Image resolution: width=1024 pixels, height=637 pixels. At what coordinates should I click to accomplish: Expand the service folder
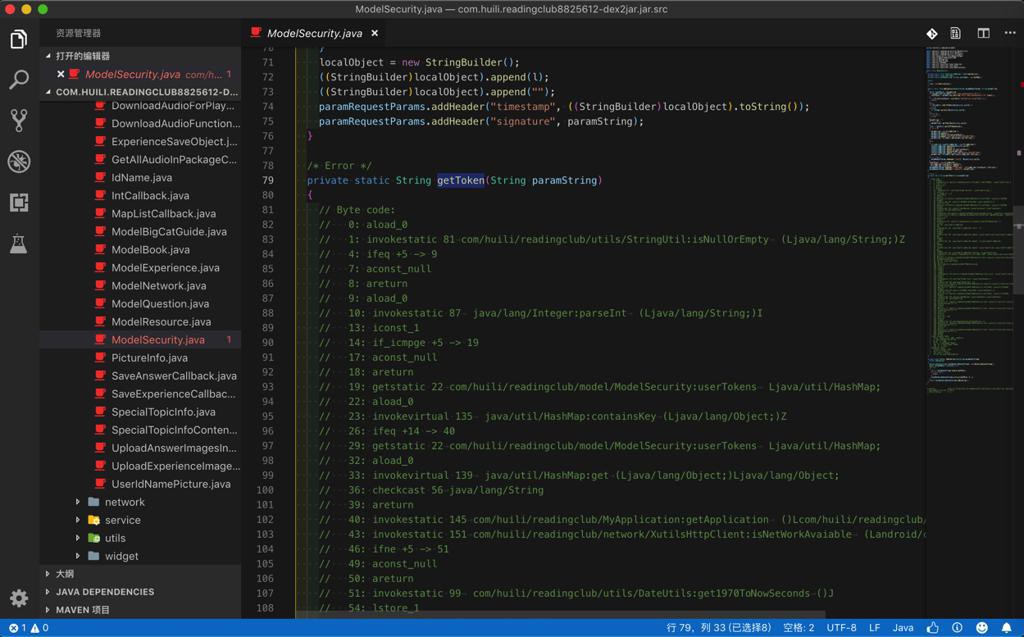click(x=140, y=520)
